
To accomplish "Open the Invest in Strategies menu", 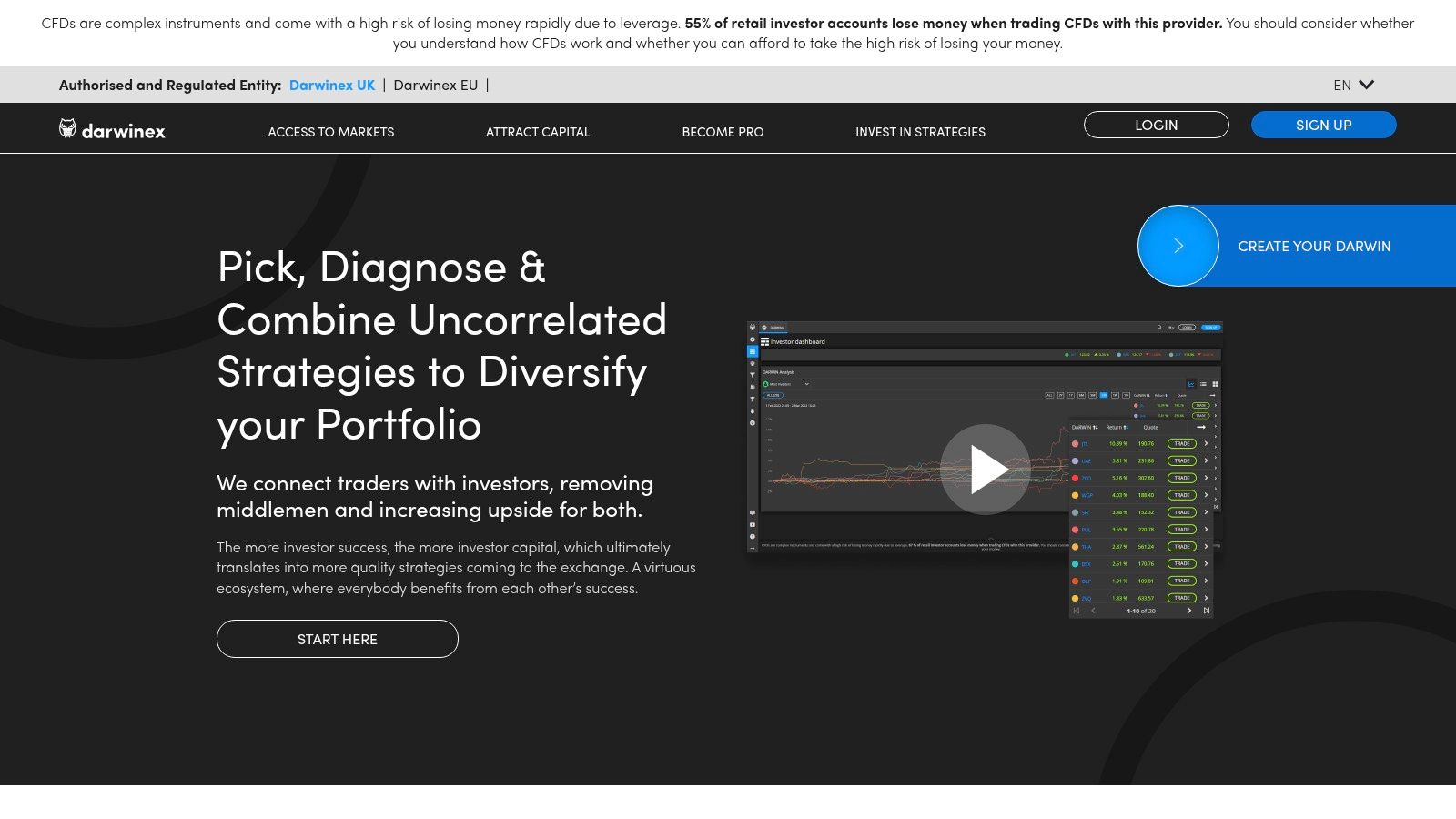I will (x=920, y=132).
